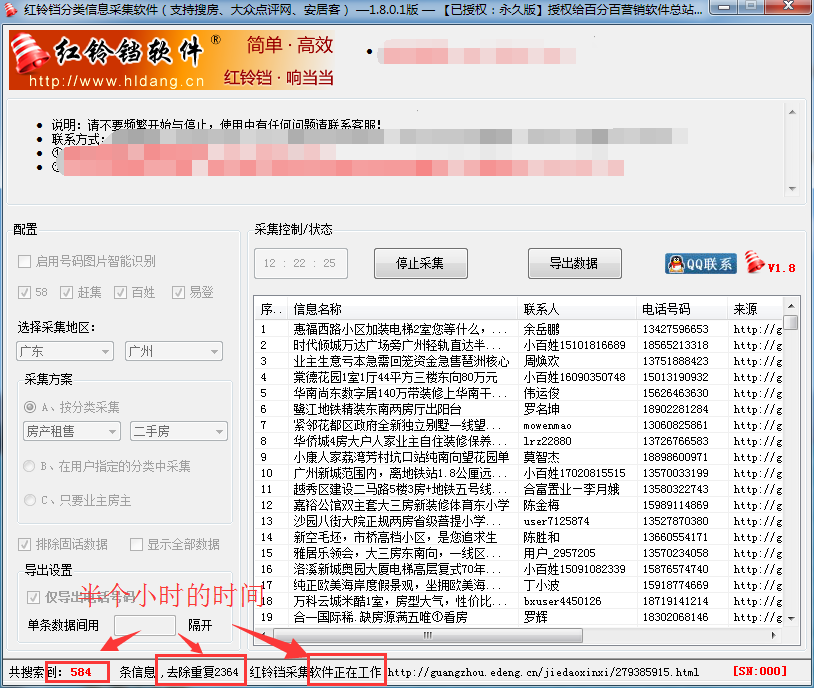Viewport: 814px width, 688px height.
Task: Click the 单条数据间用 separator input field
Action: pos(145,625)
